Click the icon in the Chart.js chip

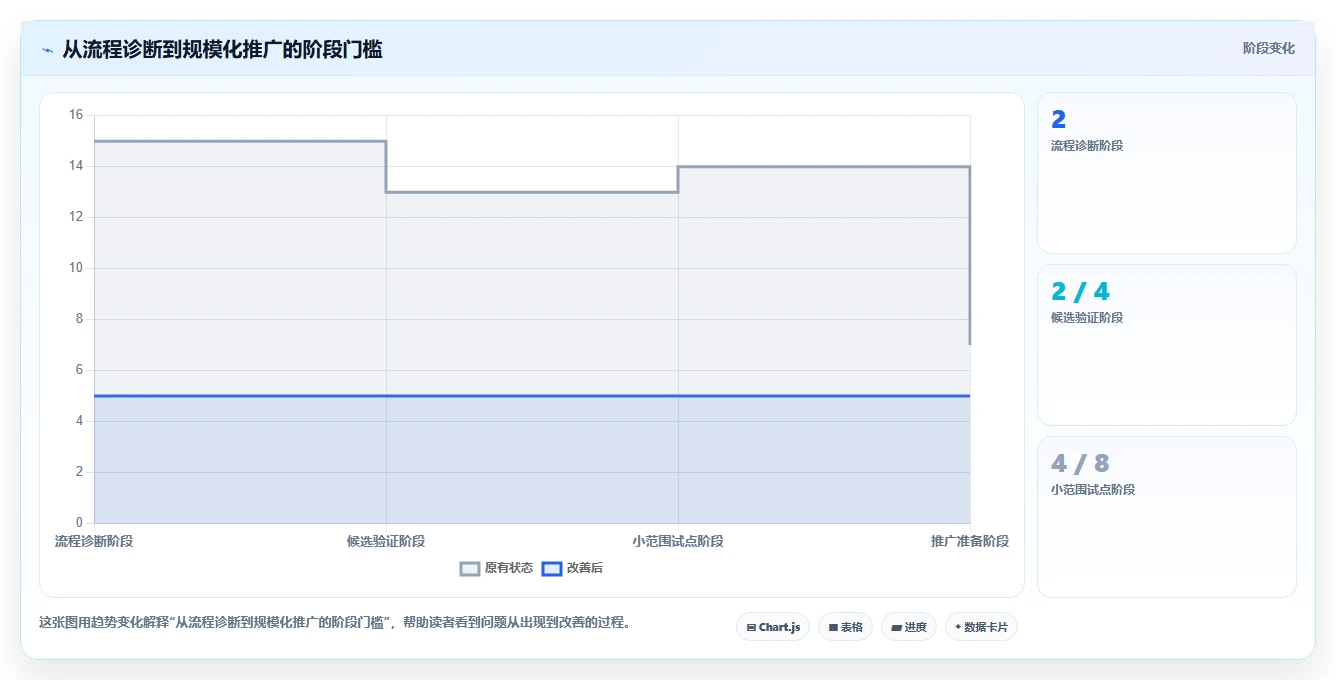(751, 628)
